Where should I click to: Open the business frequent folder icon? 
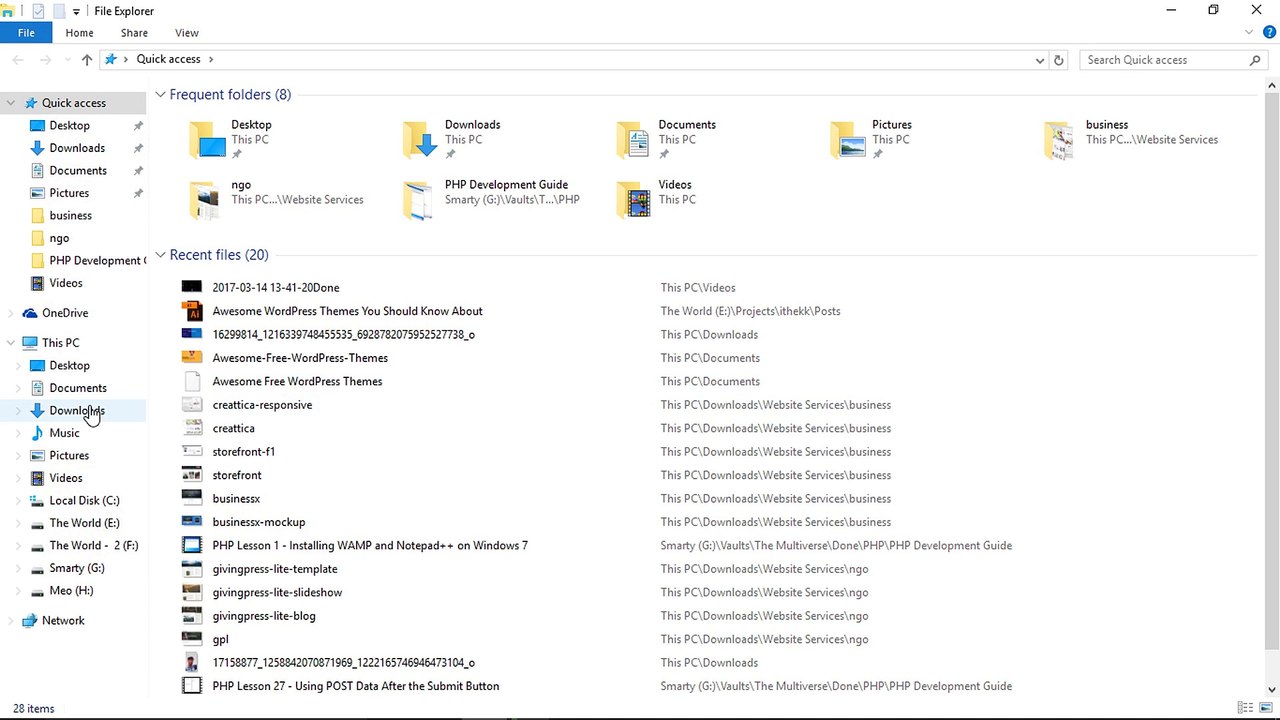coord(1061,140)
